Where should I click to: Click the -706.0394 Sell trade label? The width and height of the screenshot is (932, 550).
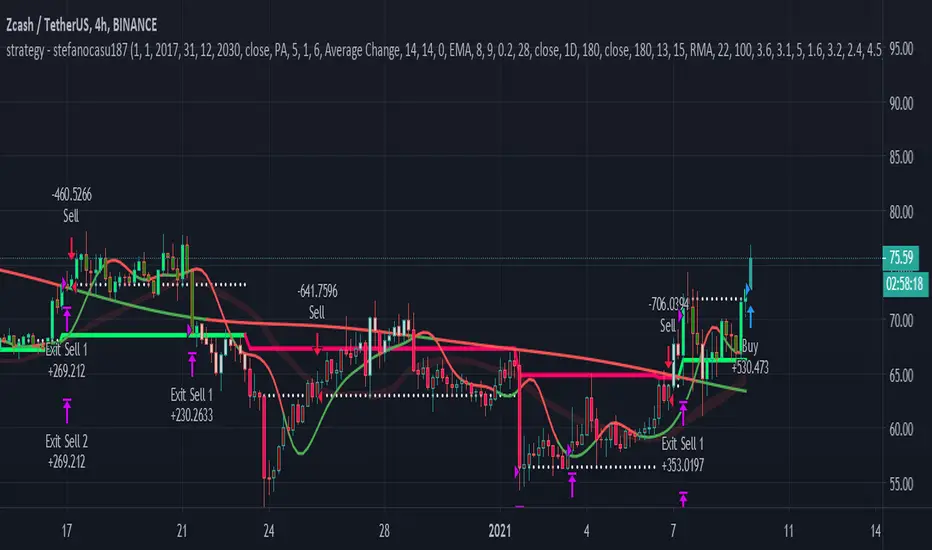(x=668, y=315)
